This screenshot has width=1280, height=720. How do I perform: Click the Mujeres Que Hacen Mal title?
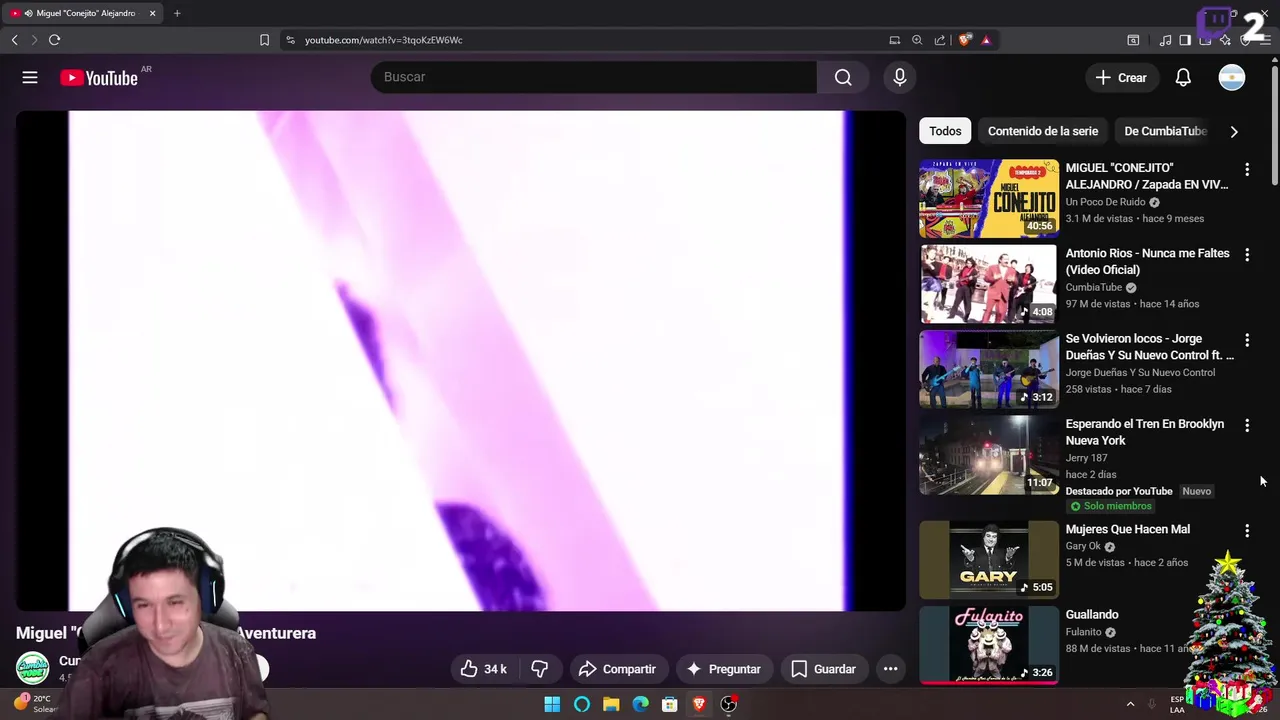(1128, 529)
